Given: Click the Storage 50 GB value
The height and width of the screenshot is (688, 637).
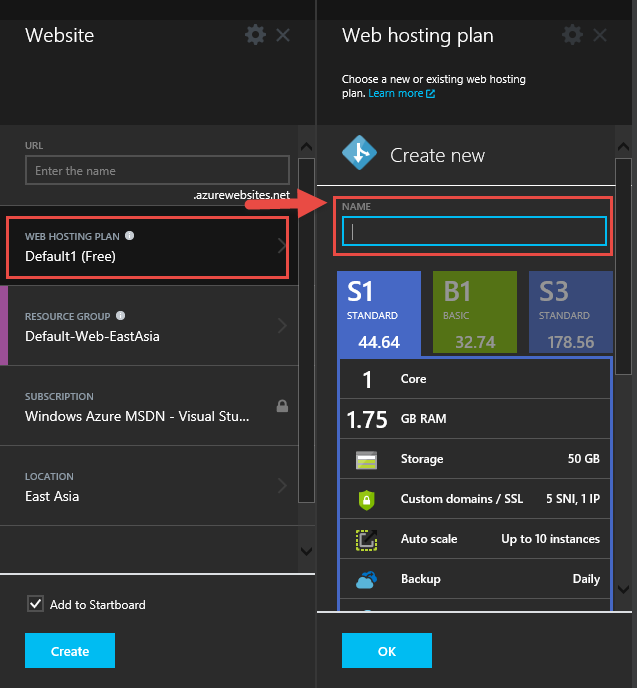Looking at the screenshot, I should click(x=583, y=459).
